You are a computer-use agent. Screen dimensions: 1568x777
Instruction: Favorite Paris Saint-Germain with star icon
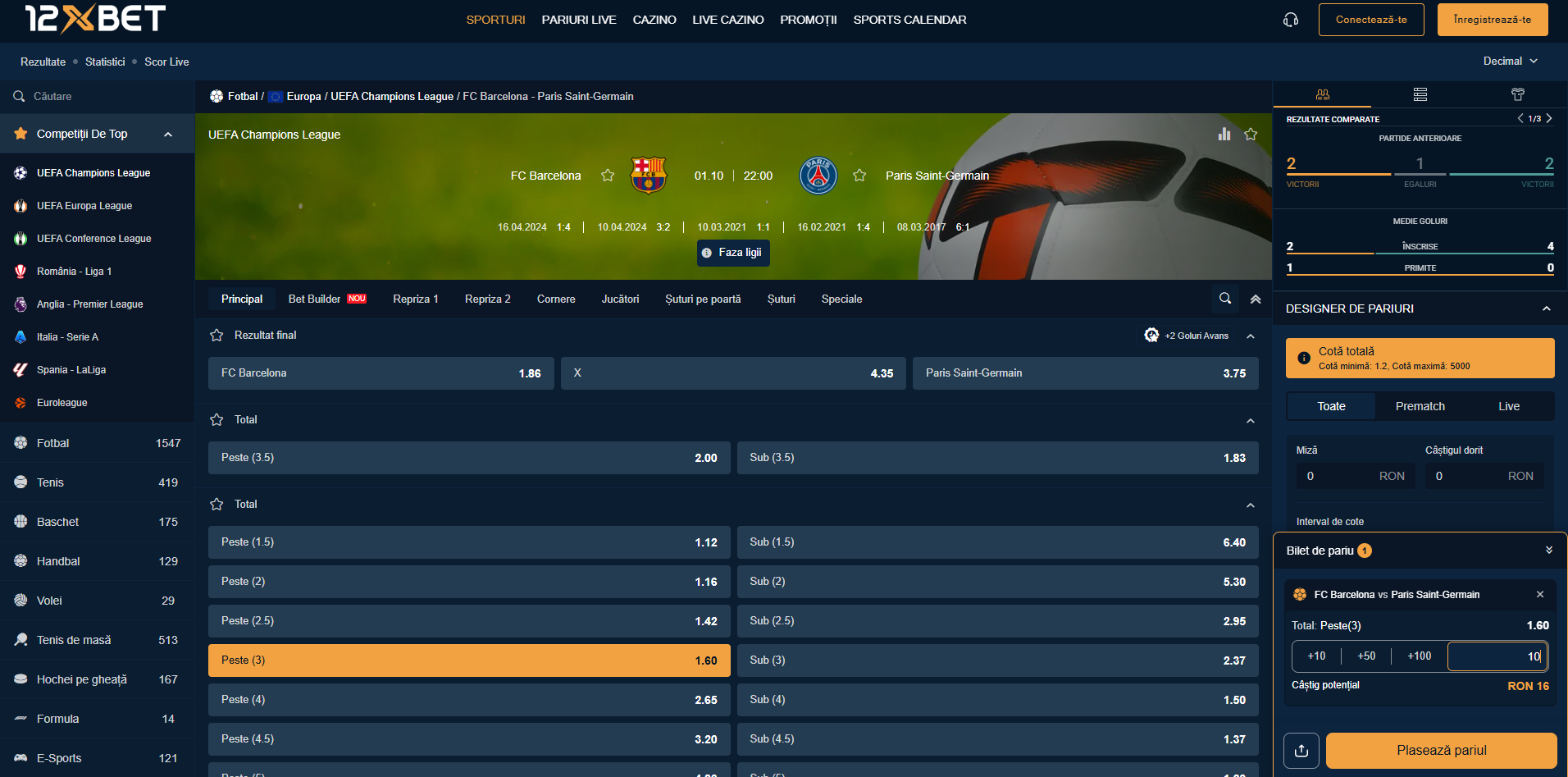pyautogui.click(x=859, y=176)
